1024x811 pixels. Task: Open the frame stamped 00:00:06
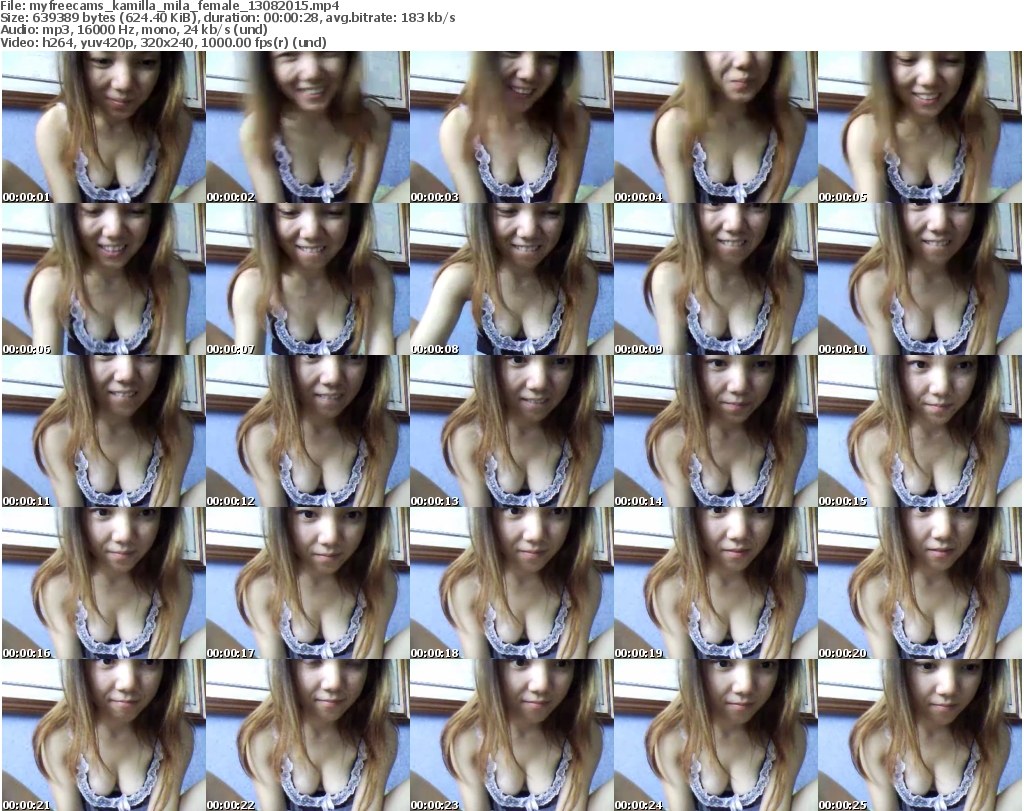point(104,279)
